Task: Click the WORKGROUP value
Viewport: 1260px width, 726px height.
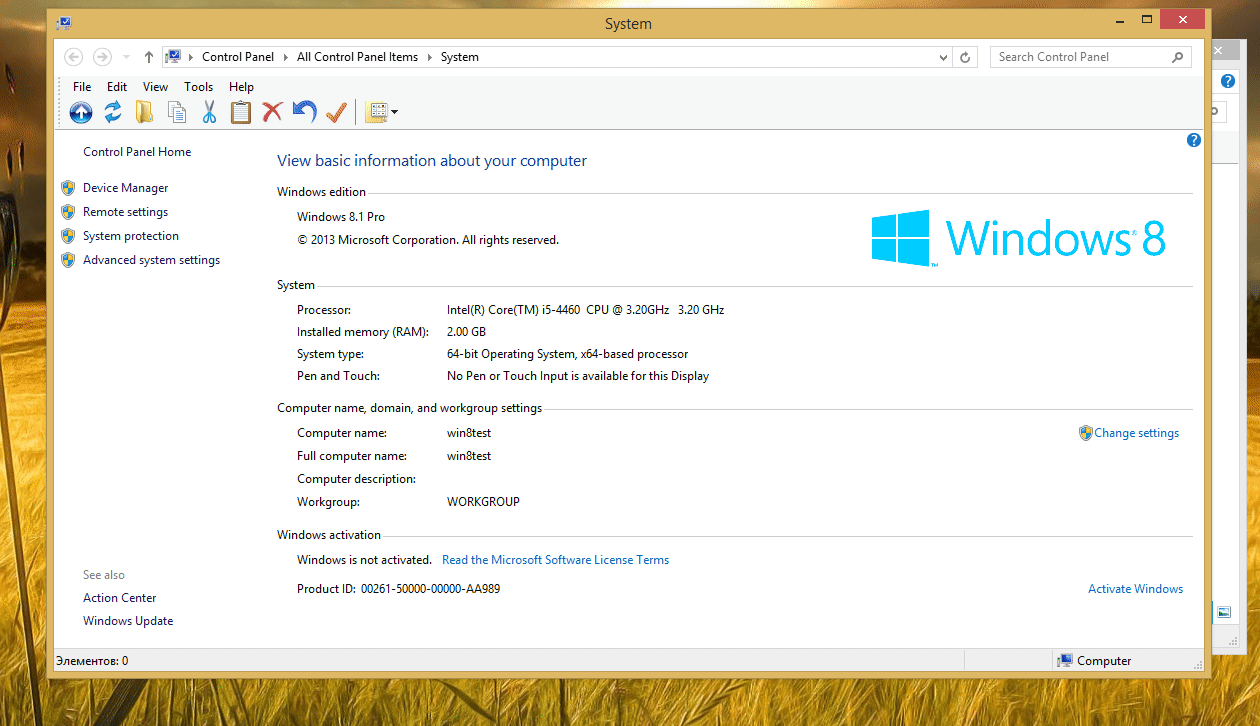Action: 483,502
